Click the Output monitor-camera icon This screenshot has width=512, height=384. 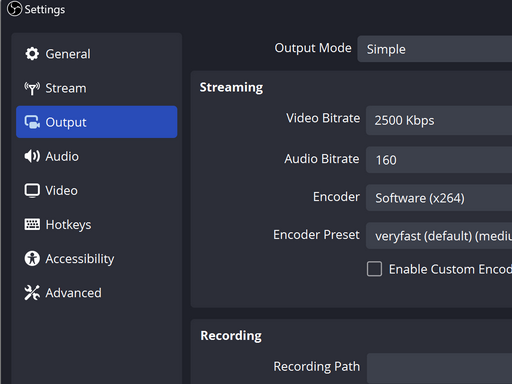coord(32,122)
